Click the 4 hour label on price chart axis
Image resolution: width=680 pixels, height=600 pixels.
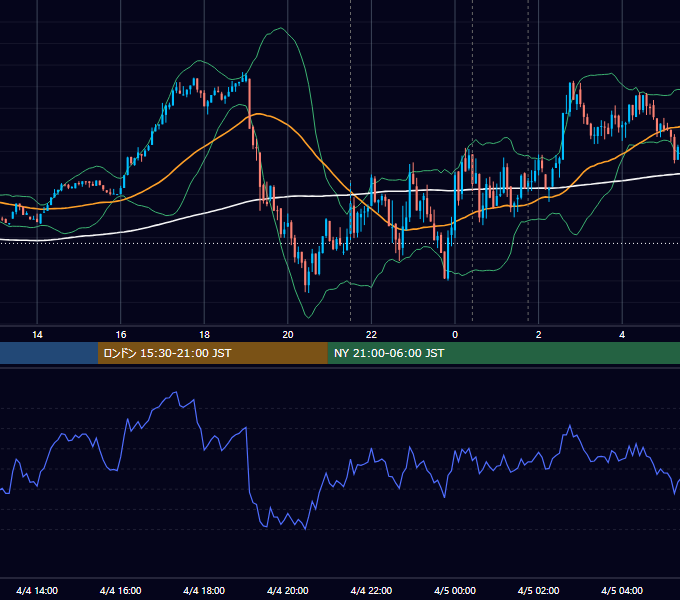[622, 335]
